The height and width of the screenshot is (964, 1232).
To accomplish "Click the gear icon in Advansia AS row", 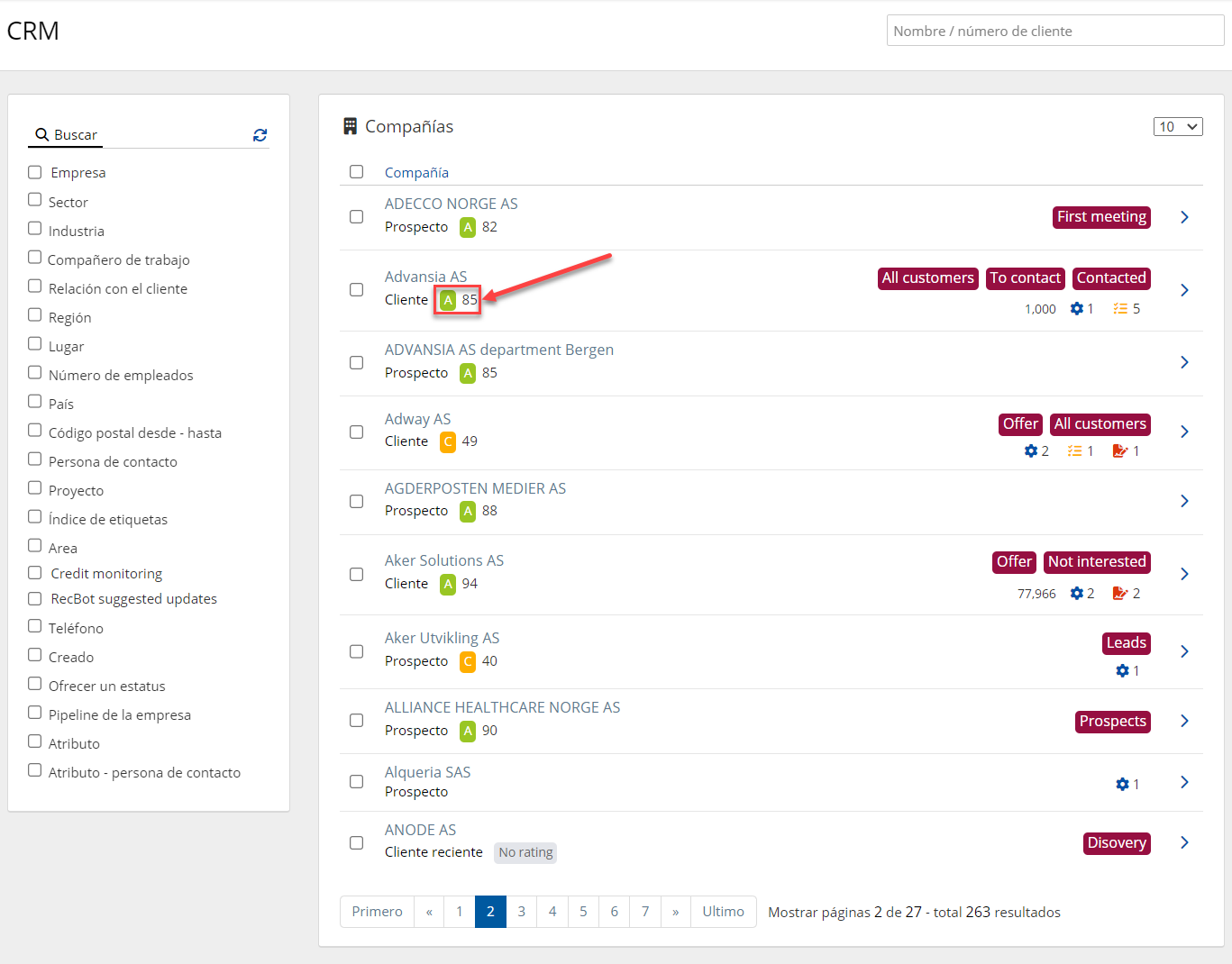I will coord(1076,309).
